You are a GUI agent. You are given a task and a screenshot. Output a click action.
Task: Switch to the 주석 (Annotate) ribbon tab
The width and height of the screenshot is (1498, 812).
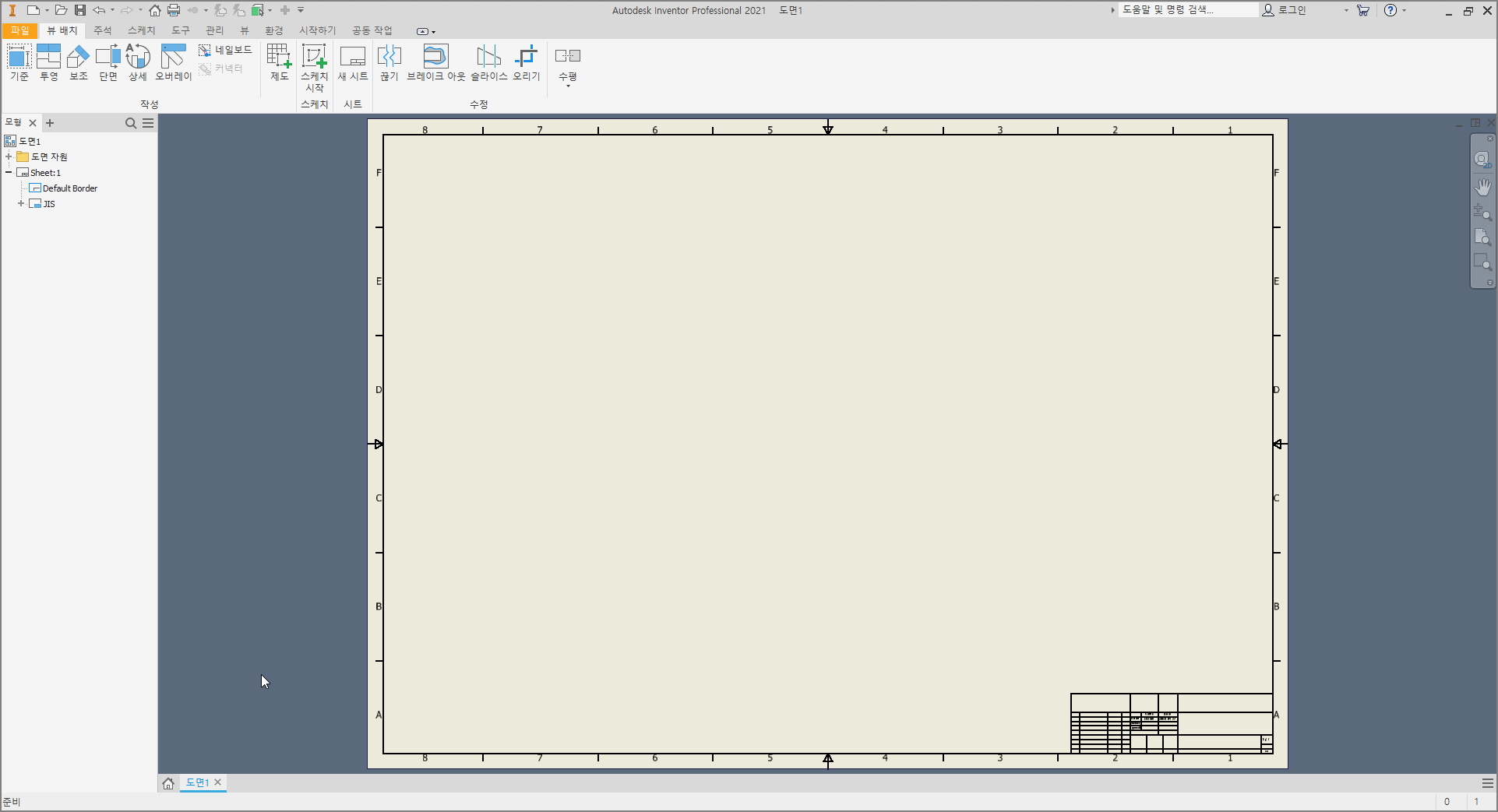point(103,30)
